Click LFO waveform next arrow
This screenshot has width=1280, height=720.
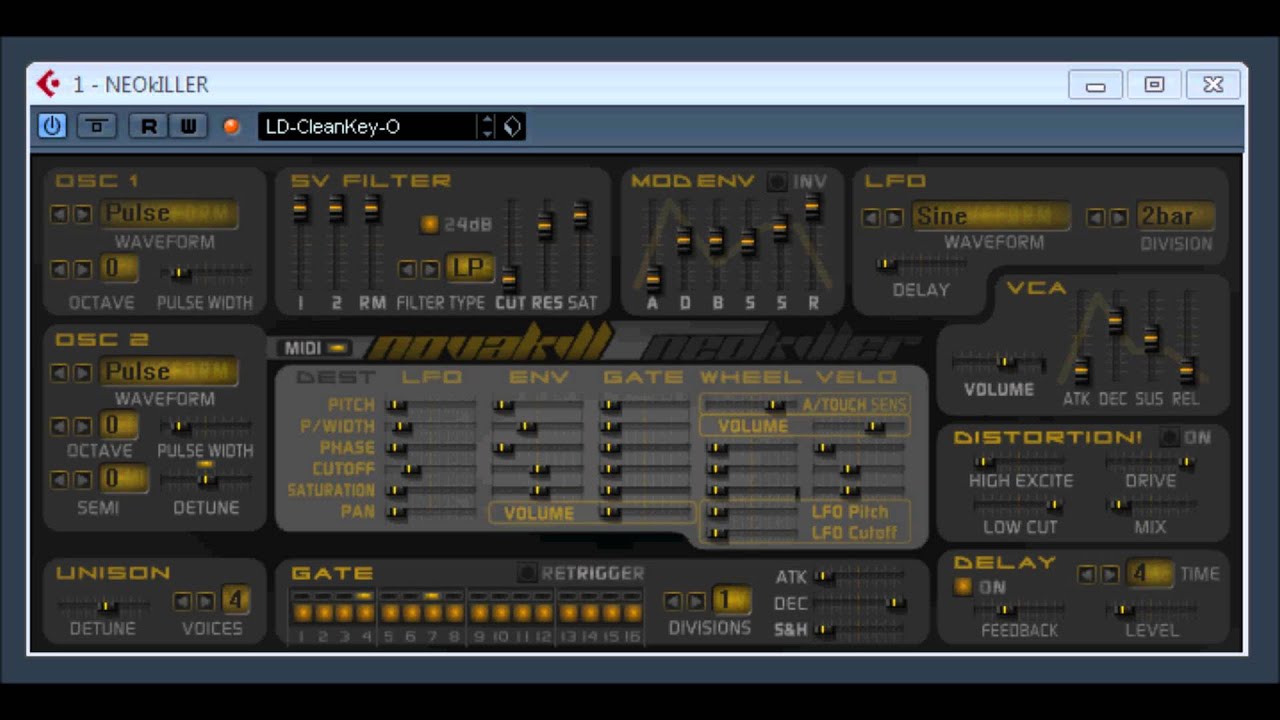click(x=894, y=218)
